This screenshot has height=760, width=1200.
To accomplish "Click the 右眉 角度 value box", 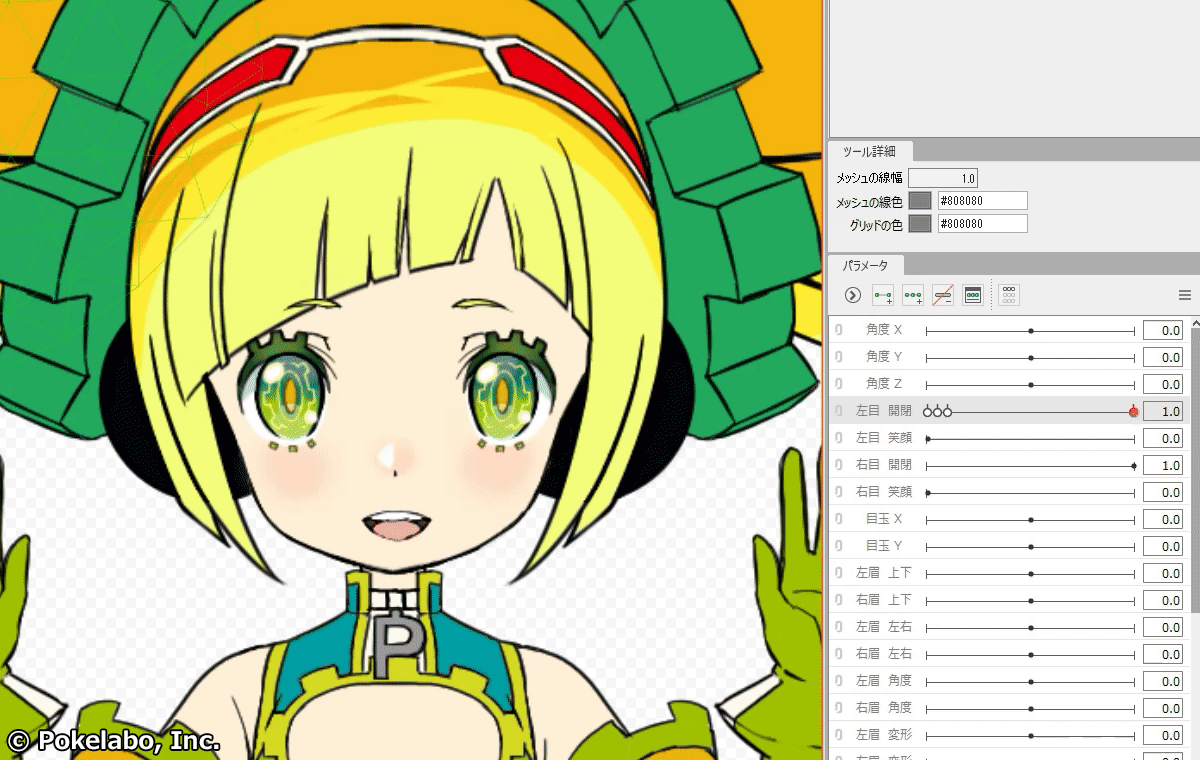I will coord(1163,708).
